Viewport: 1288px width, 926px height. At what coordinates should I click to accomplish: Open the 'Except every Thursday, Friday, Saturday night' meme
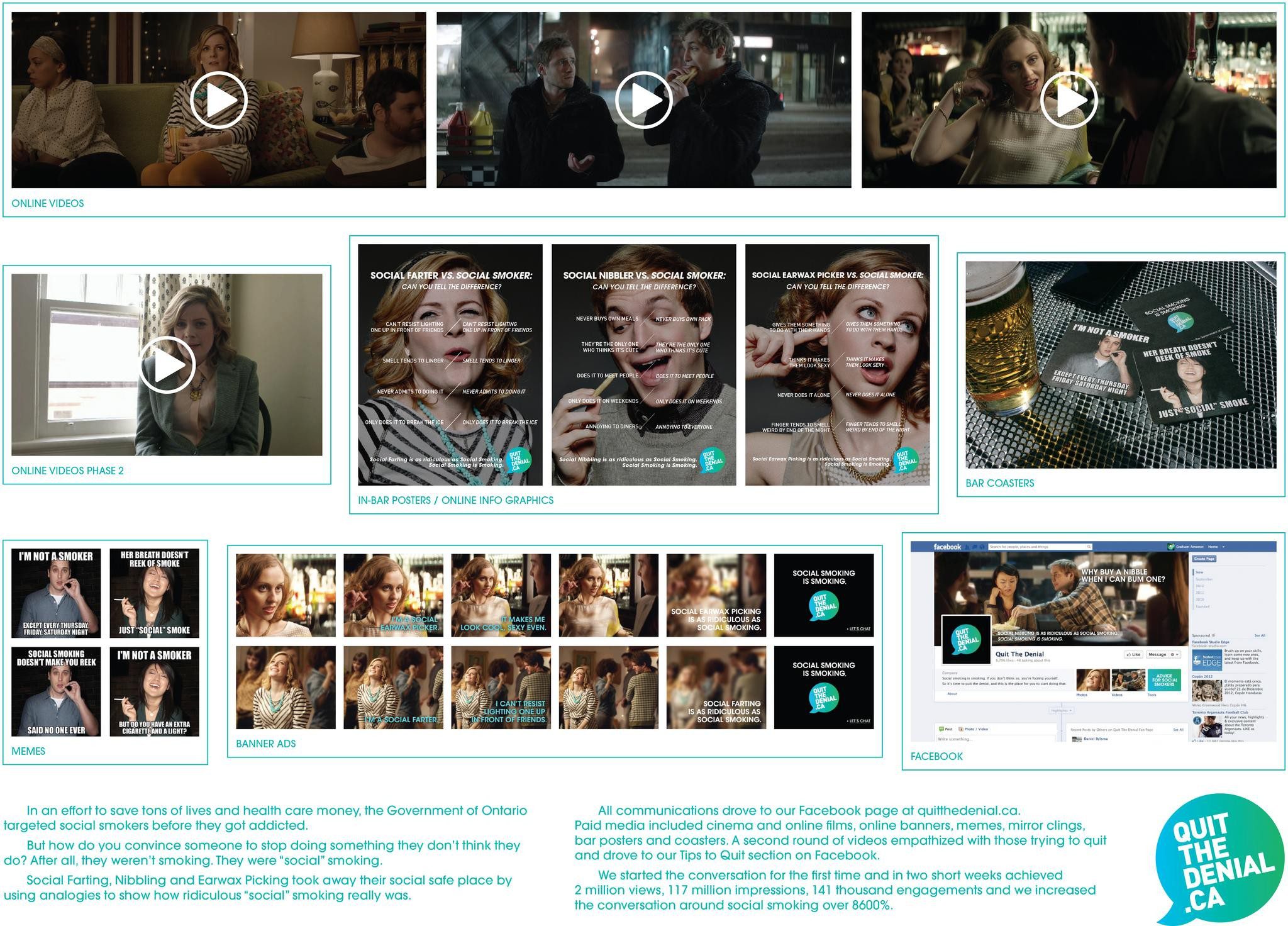(x=56, y=593)
